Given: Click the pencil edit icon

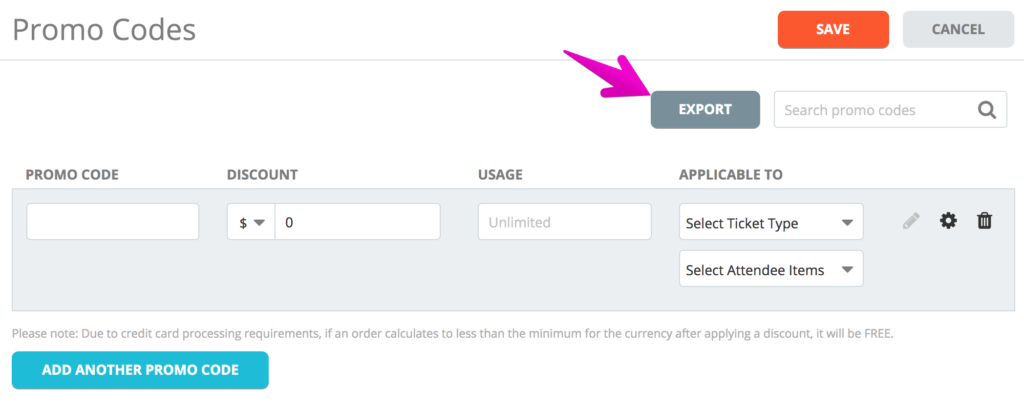Looking at the screenshot, I should (911, 221).
